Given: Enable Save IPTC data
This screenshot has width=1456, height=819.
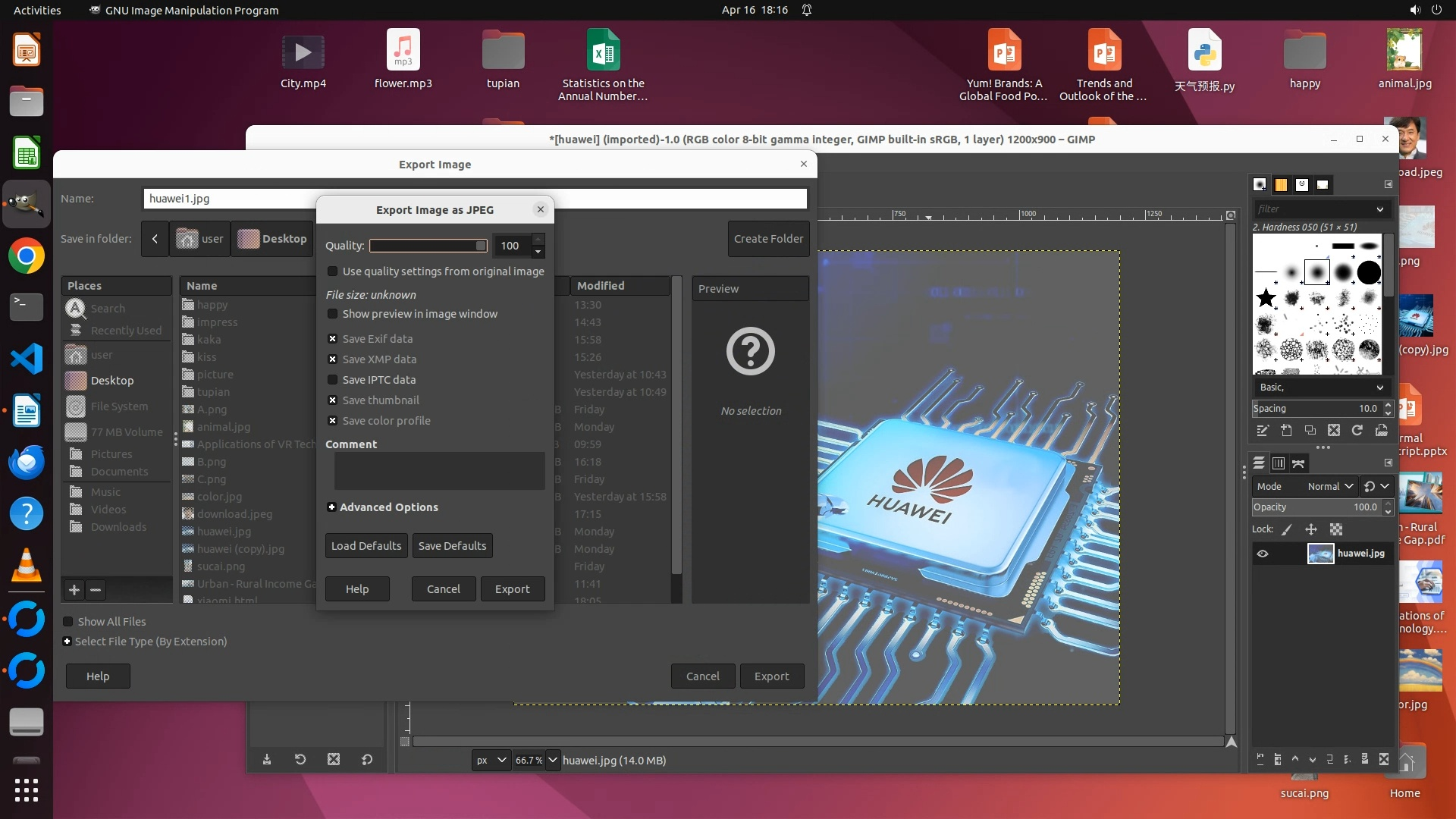Looking at the screenshot, I should tap(332, 380).
